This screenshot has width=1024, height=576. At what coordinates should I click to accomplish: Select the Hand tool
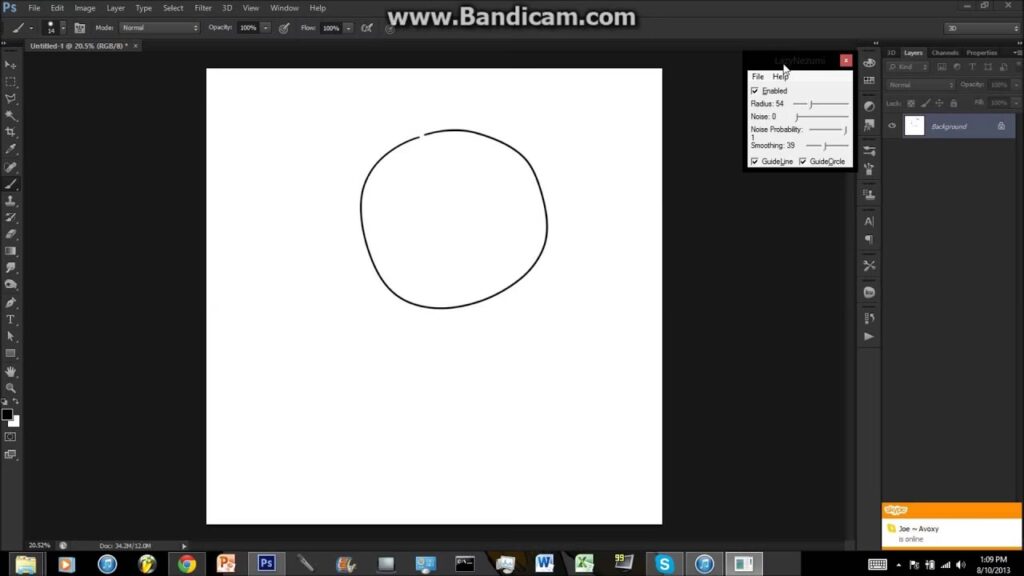[11, 371]
